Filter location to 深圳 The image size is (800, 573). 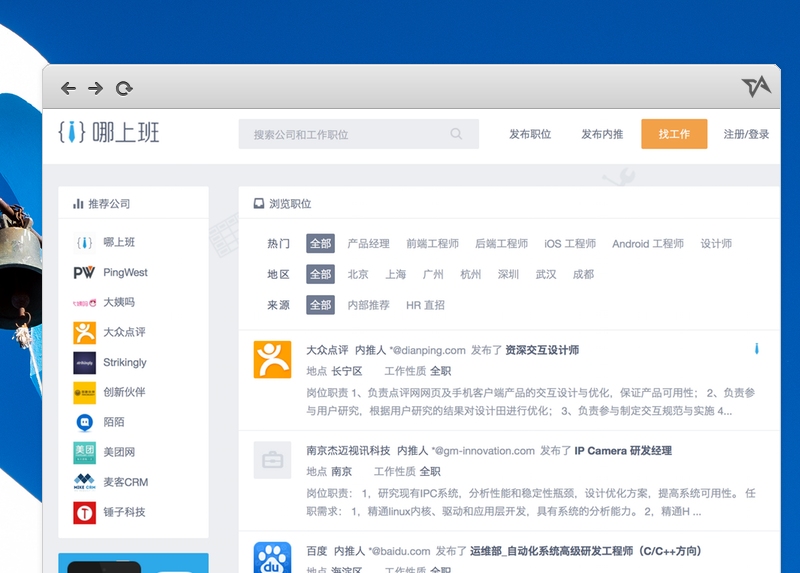[x=508, y=275]
